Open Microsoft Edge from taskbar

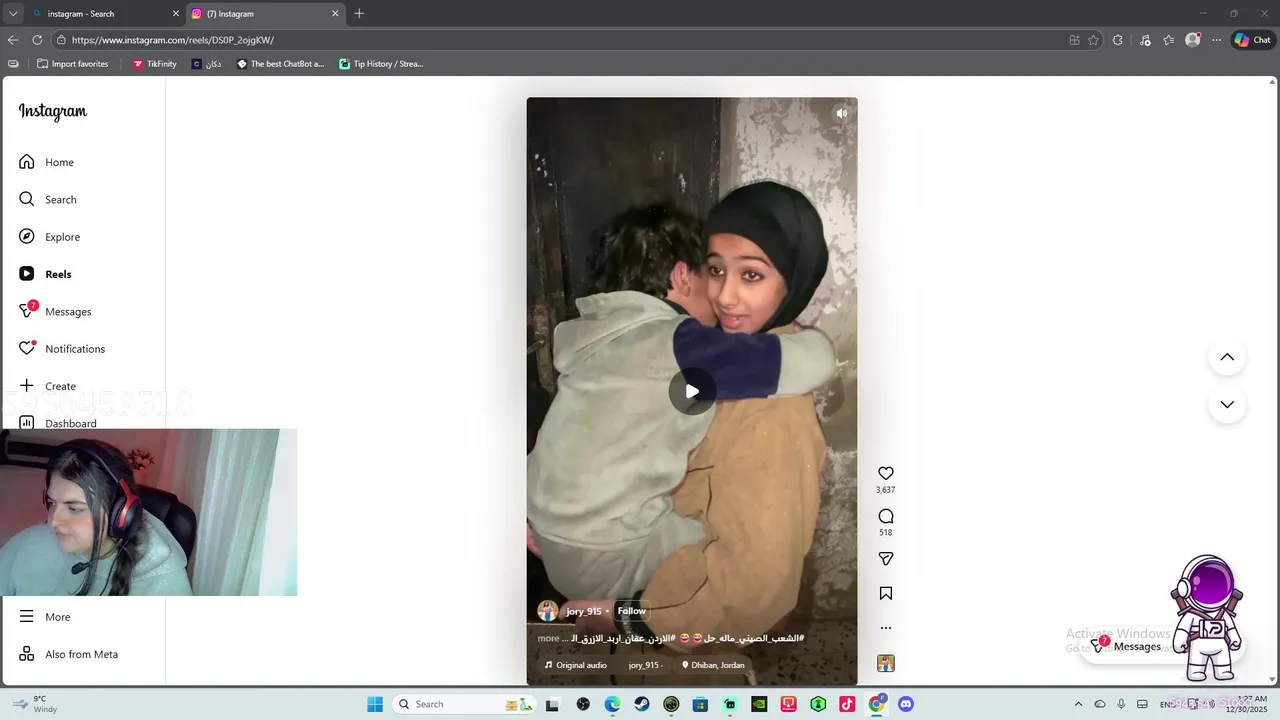pyautogui.click(x=612, y=704)
